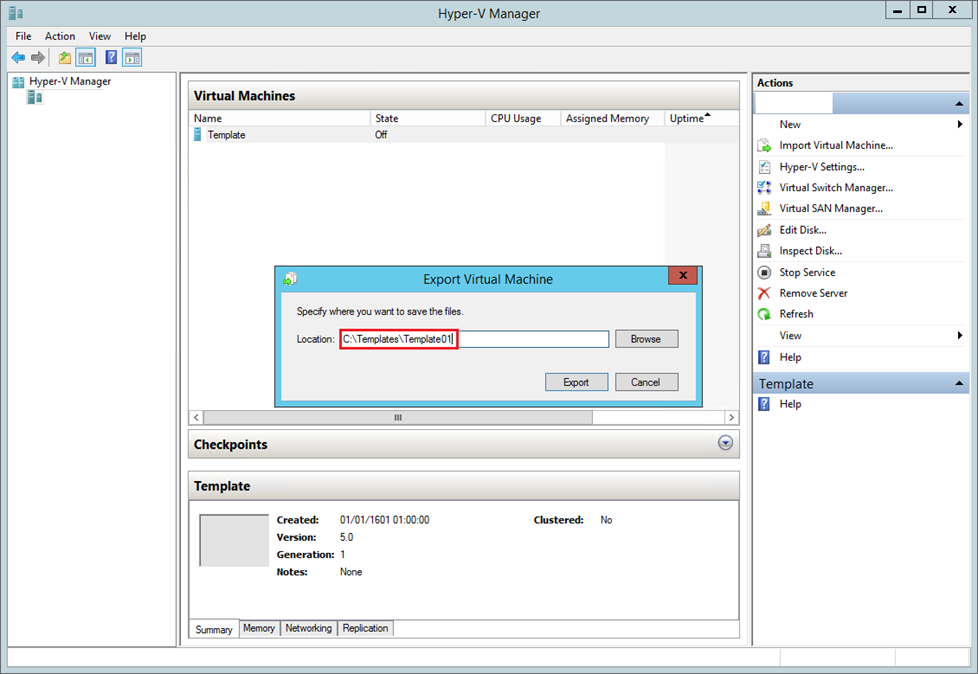Click Virtual Switch Manager... action
The height and width of the screenshot is (674, 978).
tap(836, 187)
